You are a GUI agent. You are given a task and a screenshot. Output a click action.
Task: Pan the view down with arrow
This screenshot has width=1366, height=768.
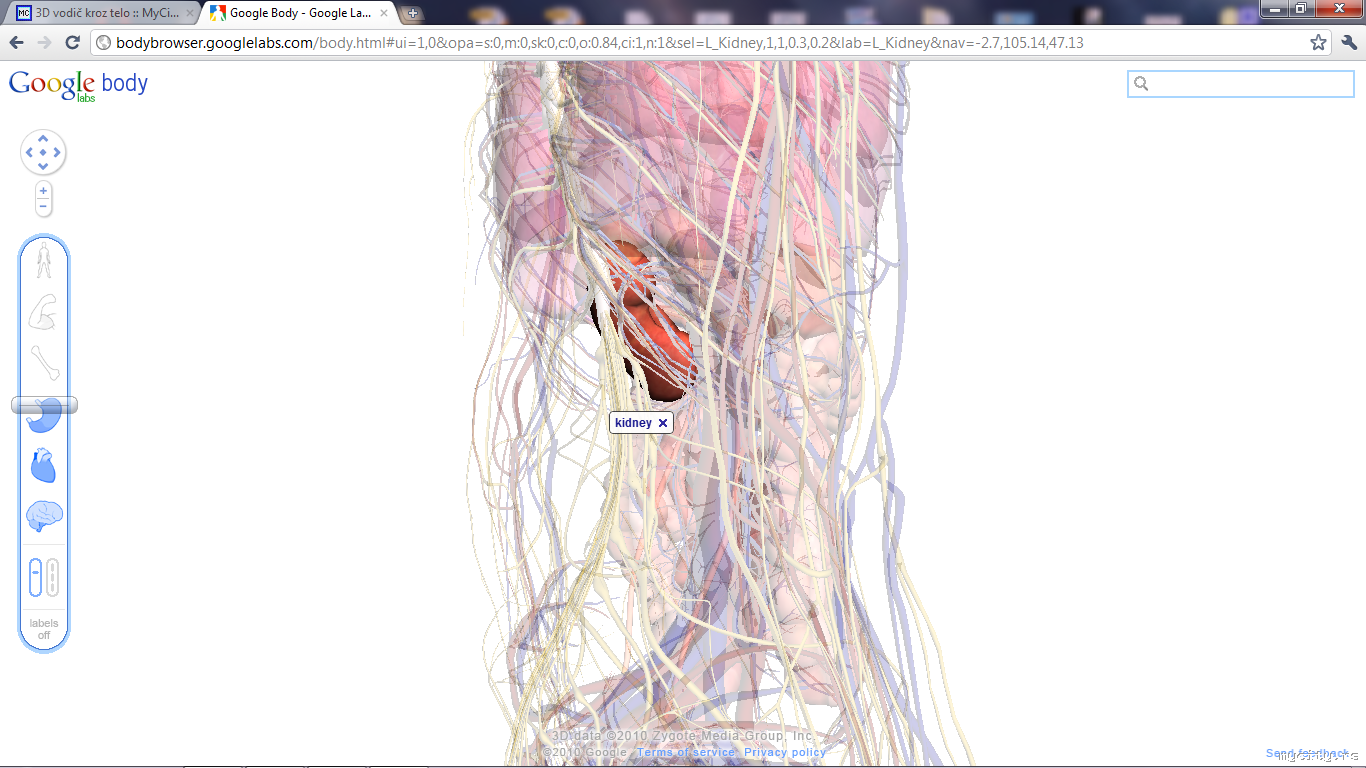tap(43, 166)
